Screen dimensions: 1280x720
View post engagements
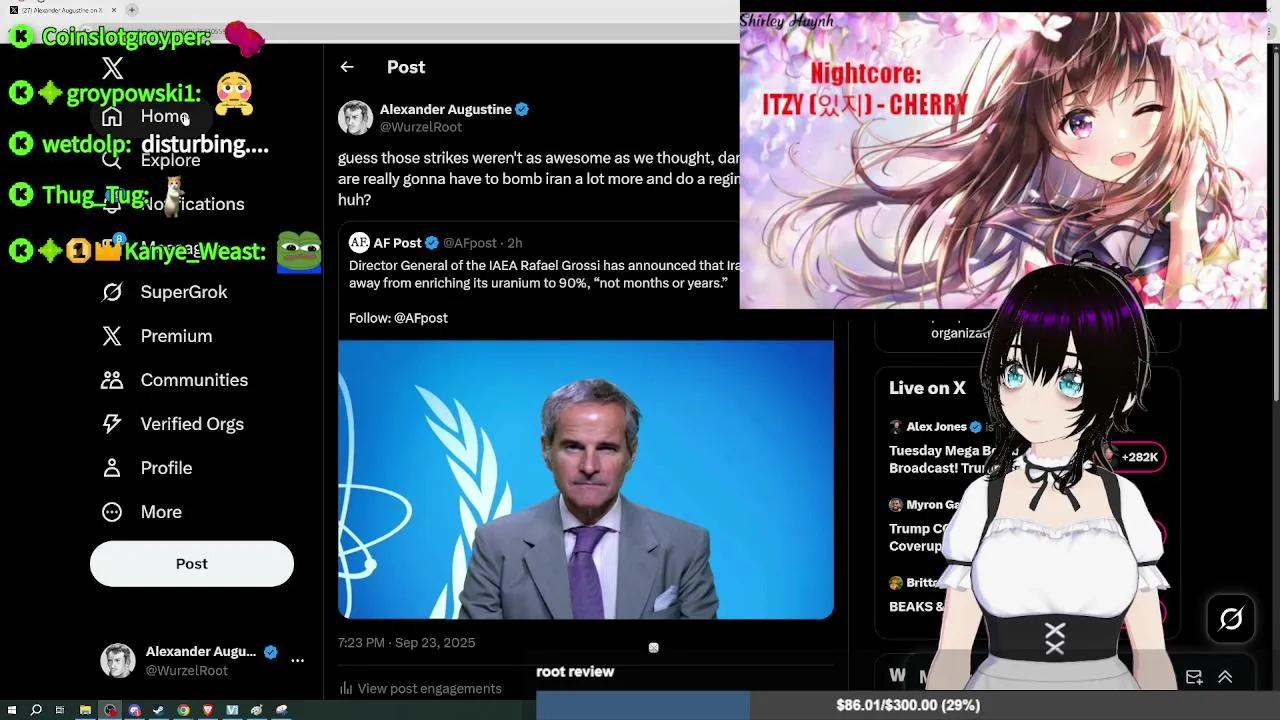(x=421, y=688)
